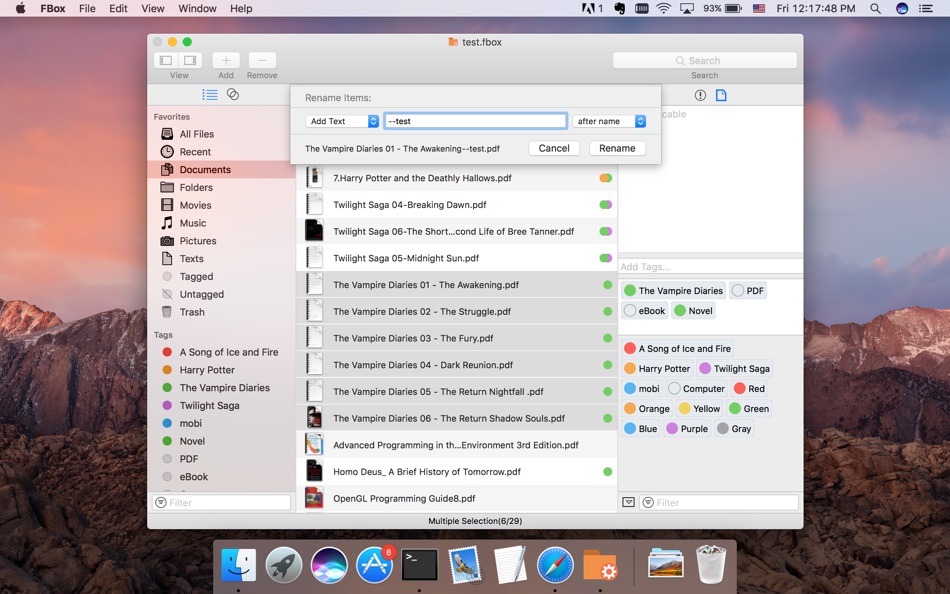950x594 pixels.
Task: Launch Terminal from the Dock
Action: click(x=419, y=565)
